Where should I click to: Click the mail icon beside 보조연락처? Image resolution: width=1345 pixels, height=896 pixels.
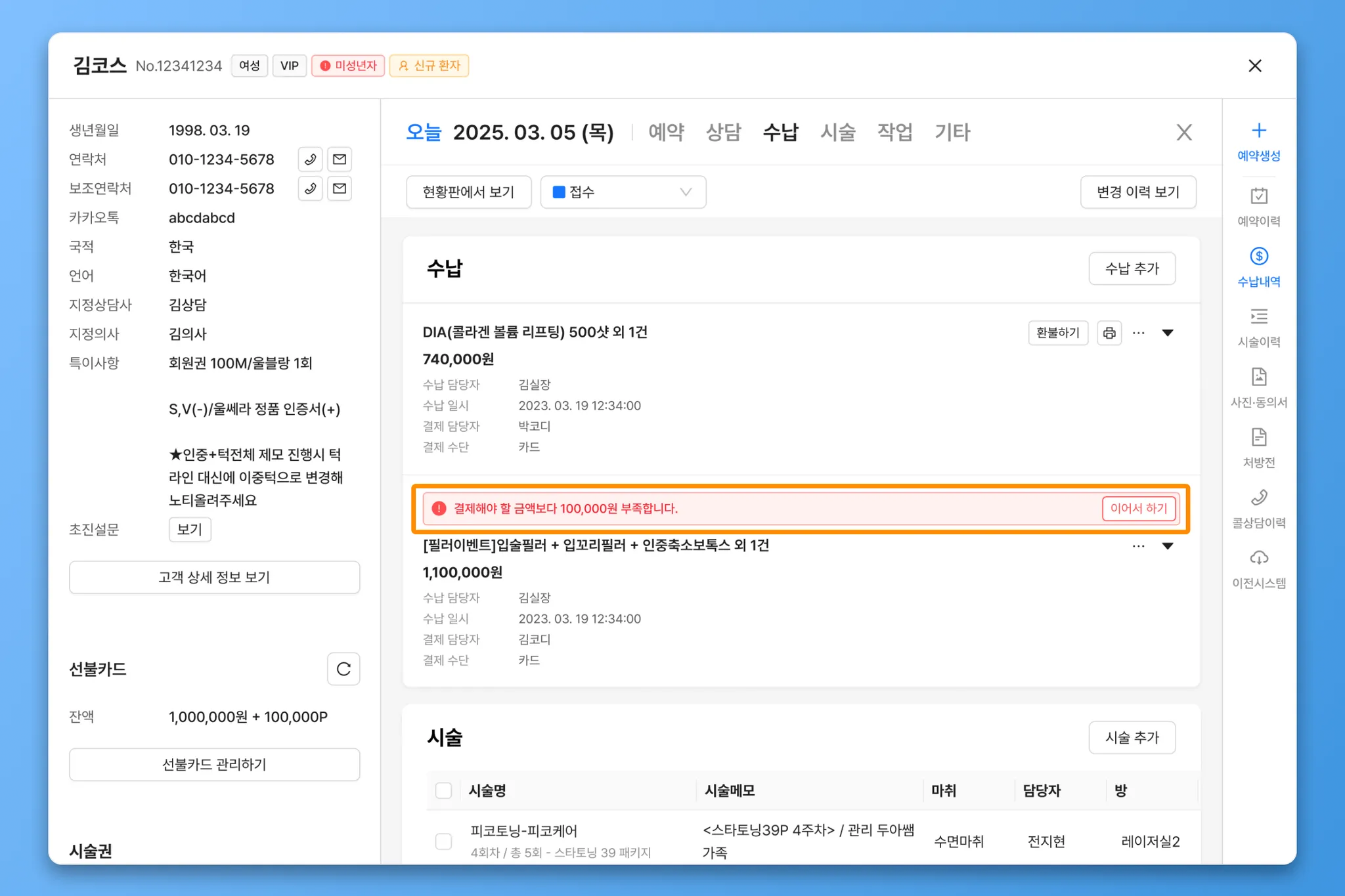point(340,189)
